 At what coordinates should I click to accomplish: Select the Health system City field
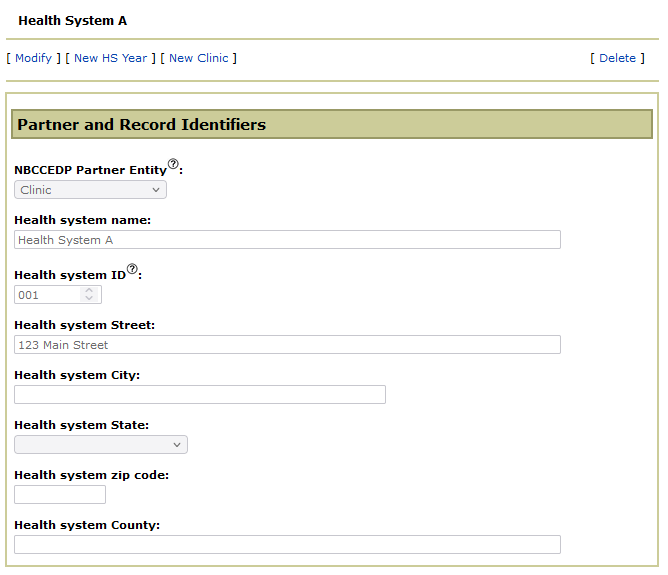point(200,395)
